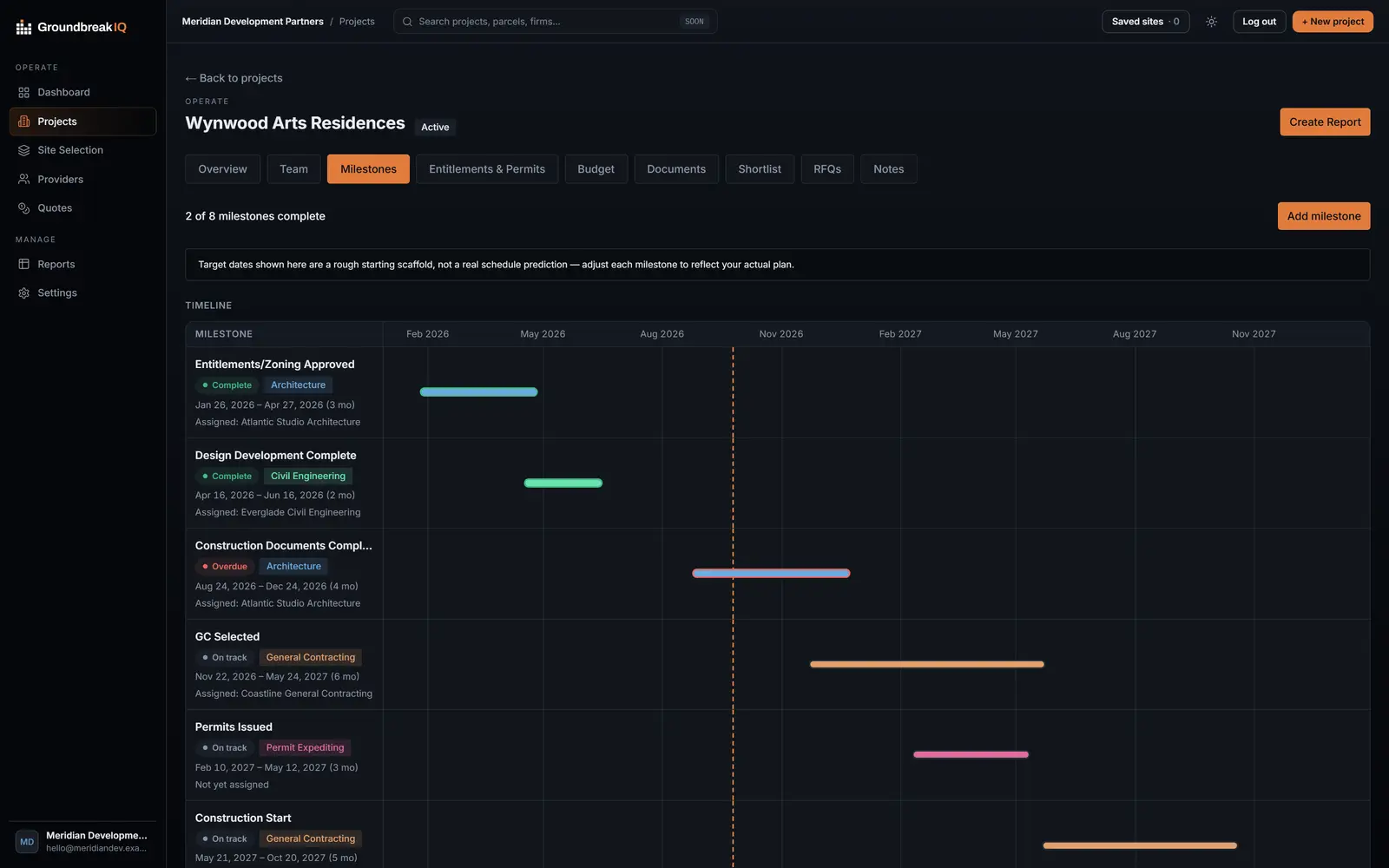This screenshot has width=1389, height=868.
Task: Open the Shortlist tab
Action: 760,169
